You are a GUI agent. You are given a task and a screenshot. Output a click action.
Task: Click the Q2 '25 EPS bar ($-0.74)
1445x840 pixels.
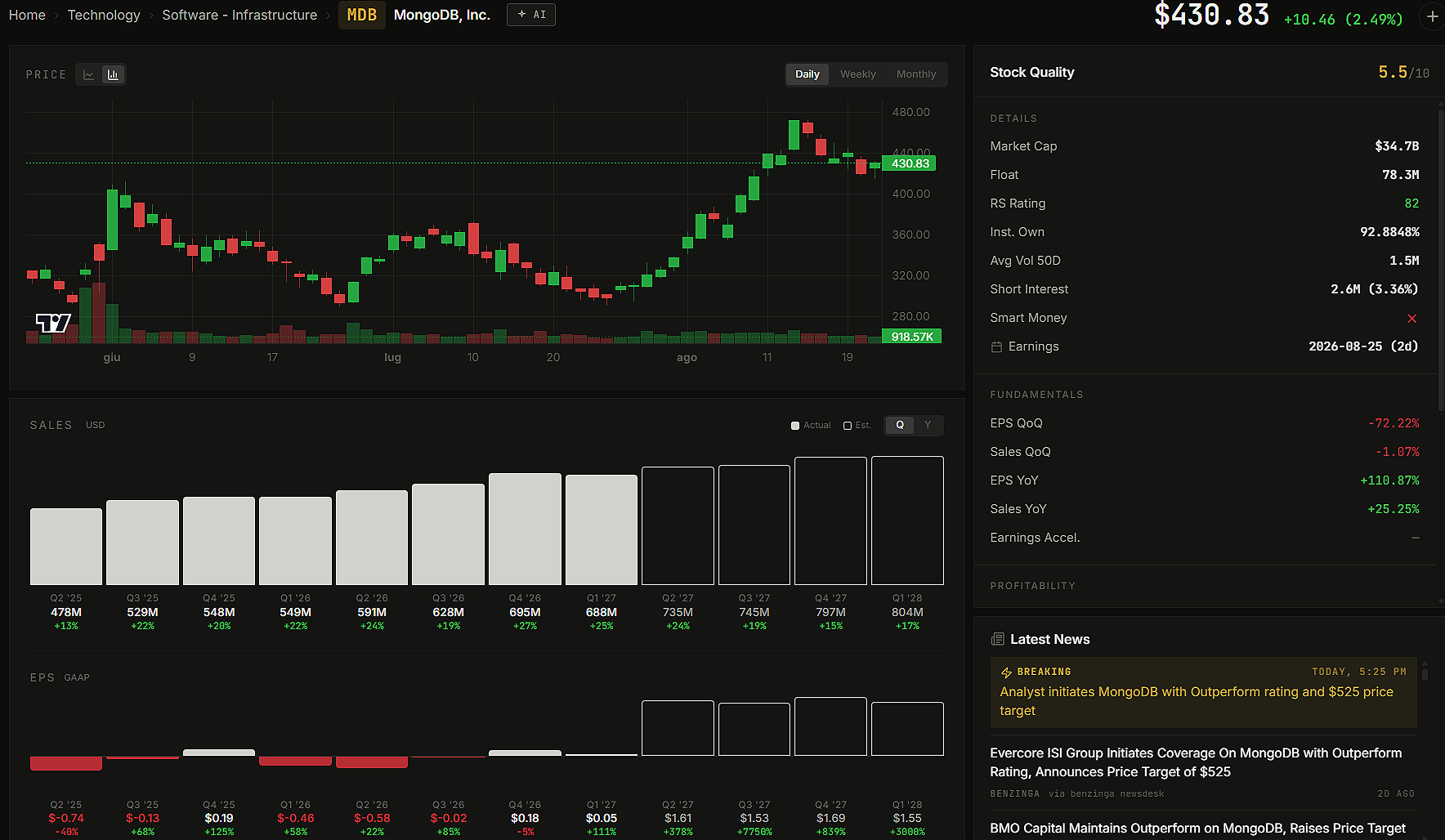pyautogui.click(x=66, y=763)
